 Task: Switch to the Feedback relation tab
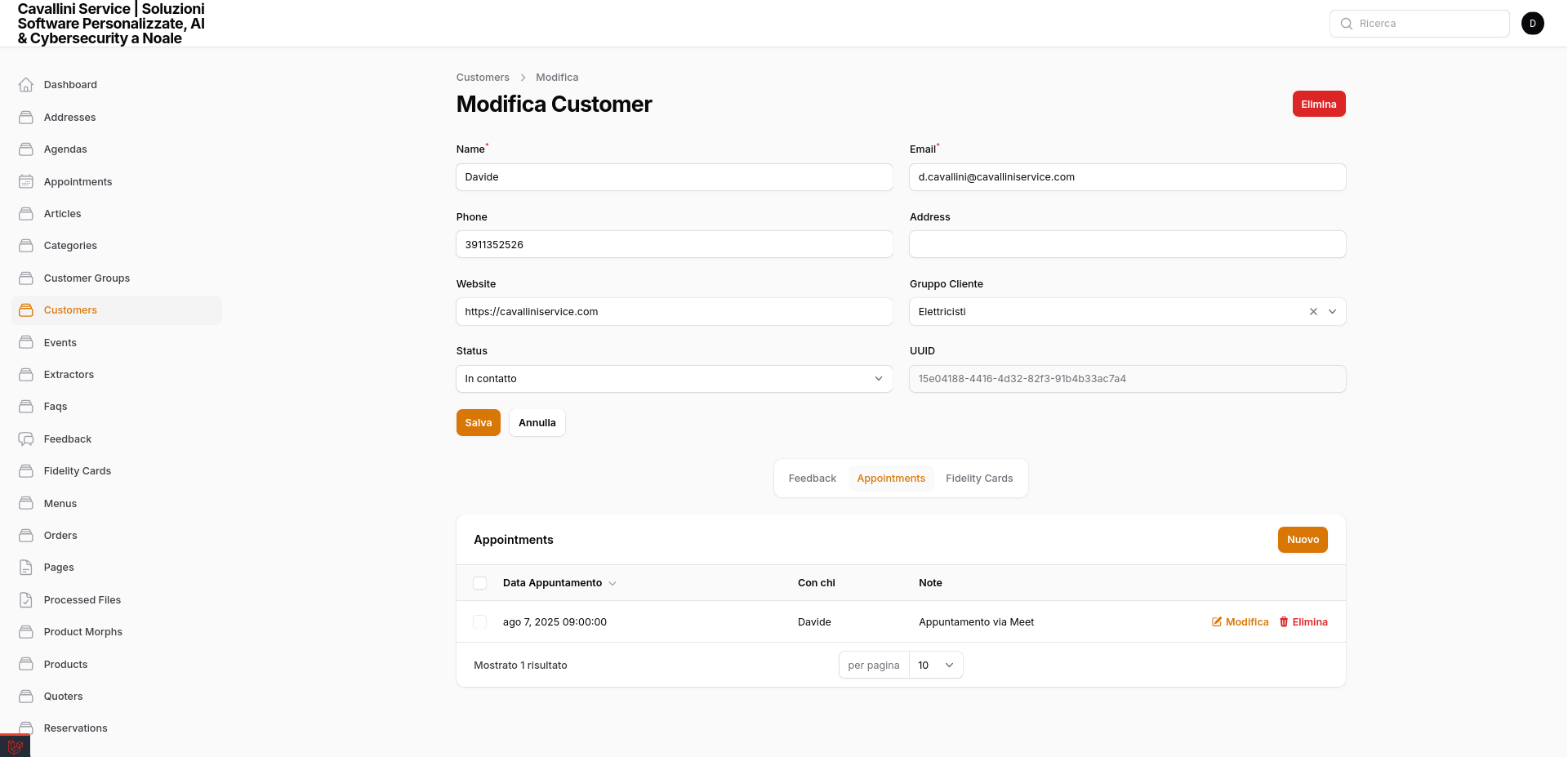pyautogui.click(x=812, y=479)
